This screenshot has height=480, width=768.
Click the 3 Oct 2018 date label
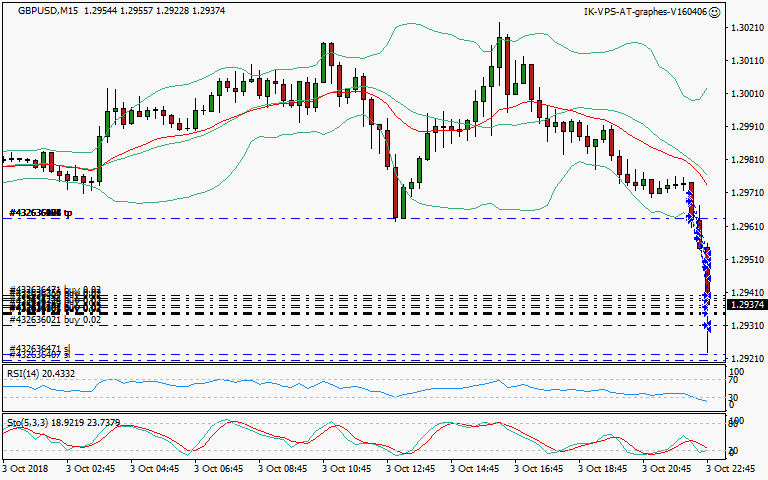(27, 467)
